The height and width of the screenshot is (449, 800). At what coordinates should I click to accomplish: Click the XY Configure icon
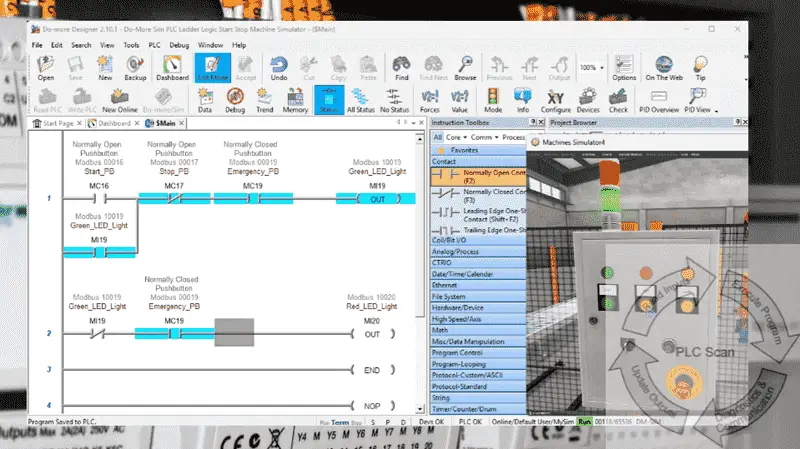pyautogui.click(x=556, y=100)
